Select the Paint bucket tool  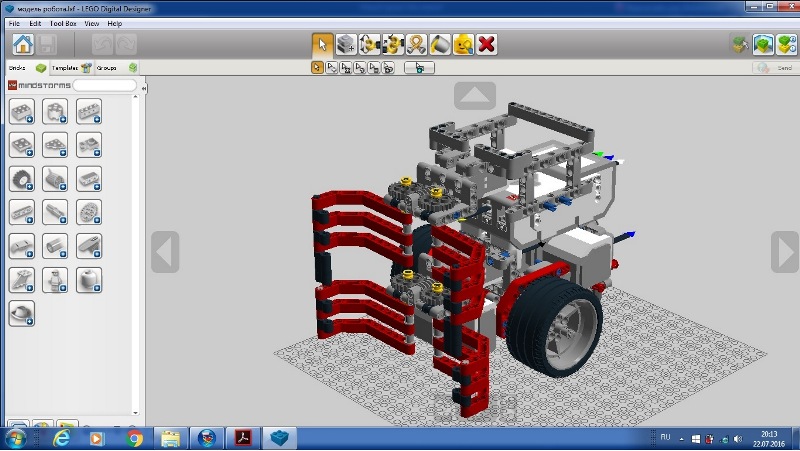[x=440, y=45]
